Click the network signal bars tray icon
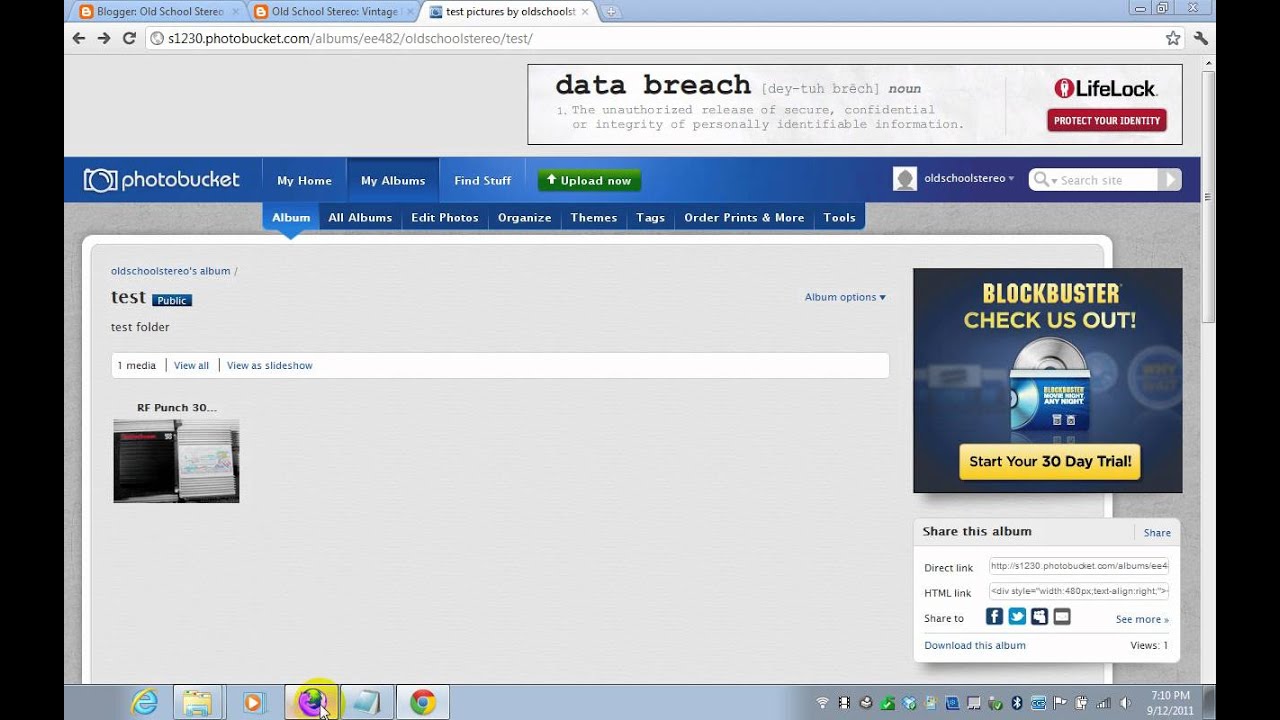The width and height of the screenshot is (1280, 720). click(x=1103, y=703)
